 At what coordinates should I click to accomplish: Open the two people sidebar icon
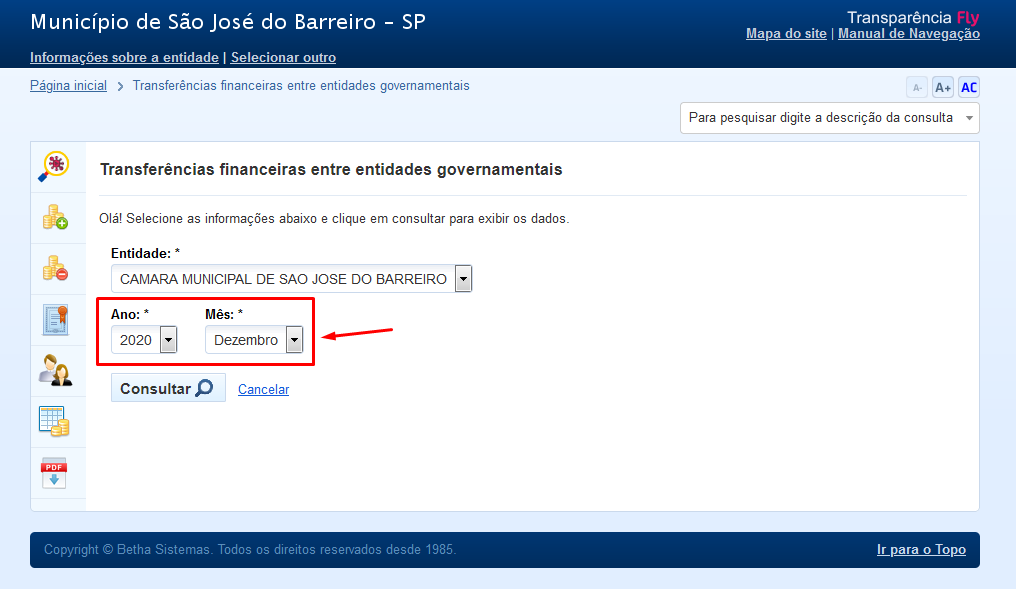click(54, 370)
